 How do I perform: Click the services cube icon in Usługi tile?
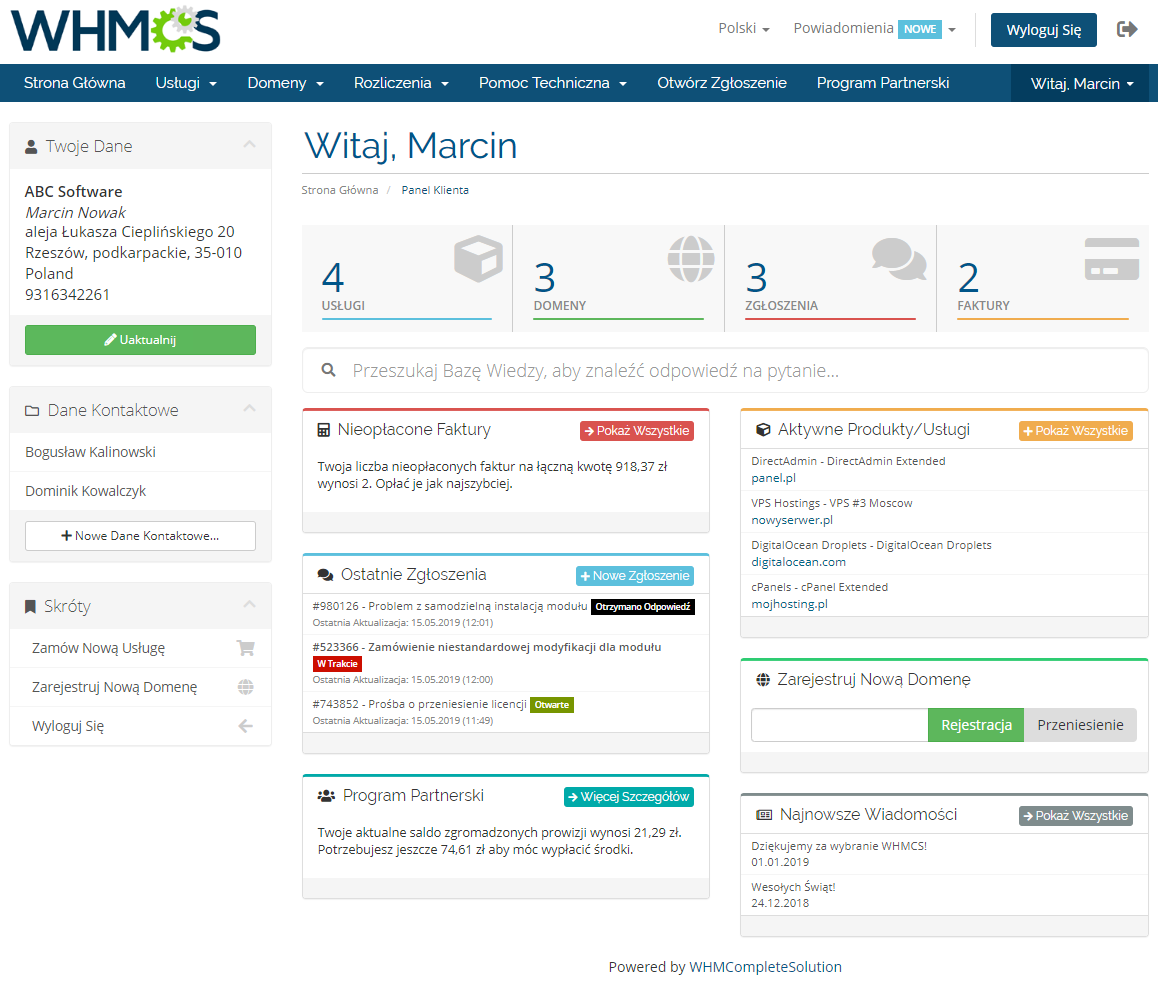click(x=479, y=258)
